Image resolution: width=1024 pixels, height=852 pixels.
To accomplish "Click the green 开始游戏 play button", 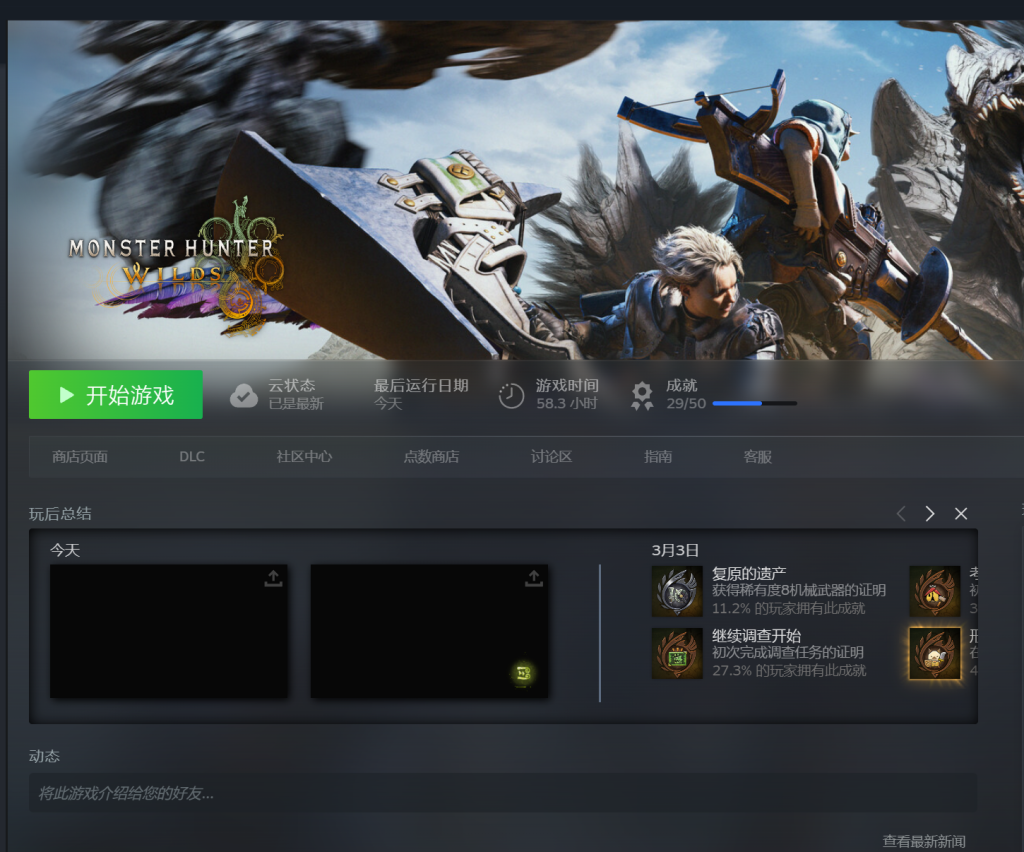I will [x=116, y=394].
